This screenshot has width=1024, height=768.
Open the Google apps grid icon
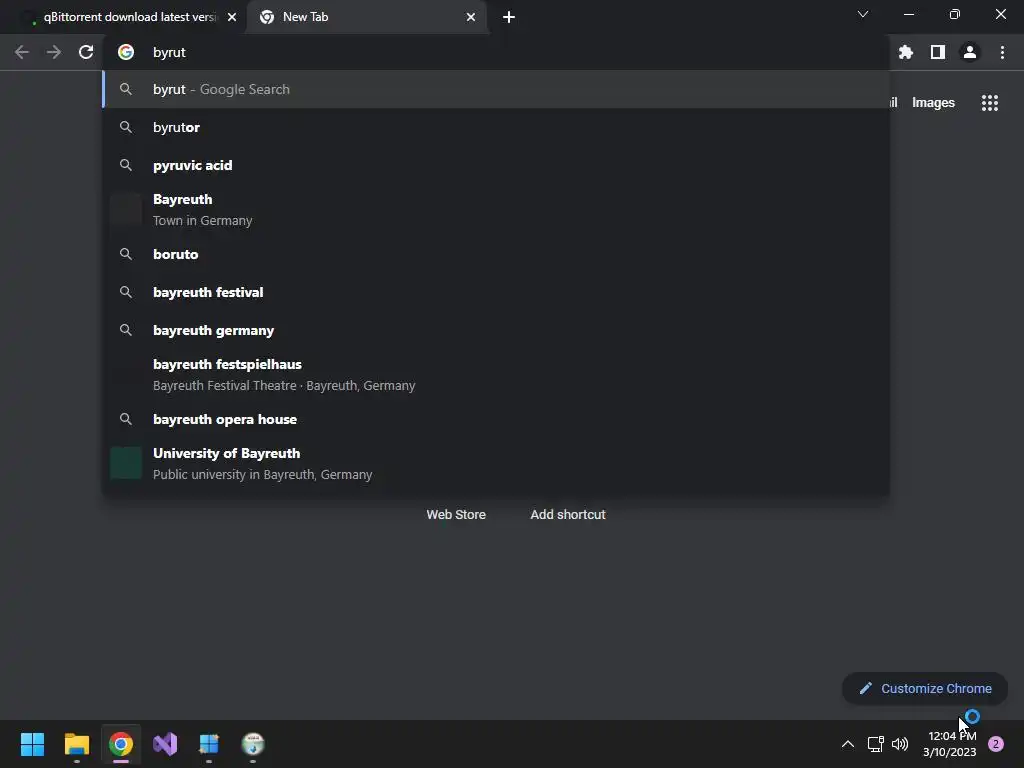coord(990,103)
